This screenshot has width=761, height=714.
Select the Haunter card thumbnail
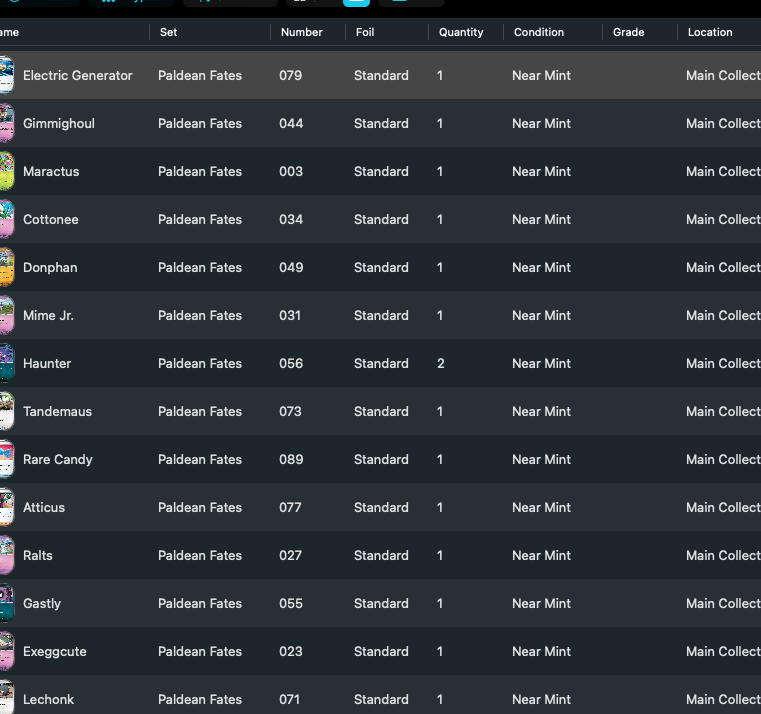7,363
